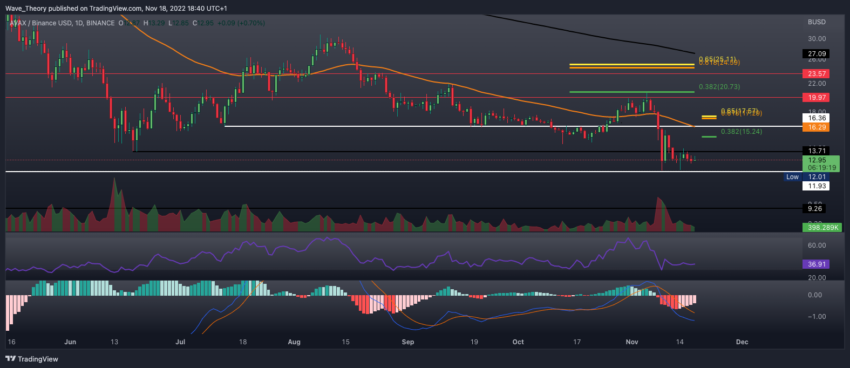Click the TradingView logo at bottom left
This screenshot has height=368, width=850.
click(31, 359)
